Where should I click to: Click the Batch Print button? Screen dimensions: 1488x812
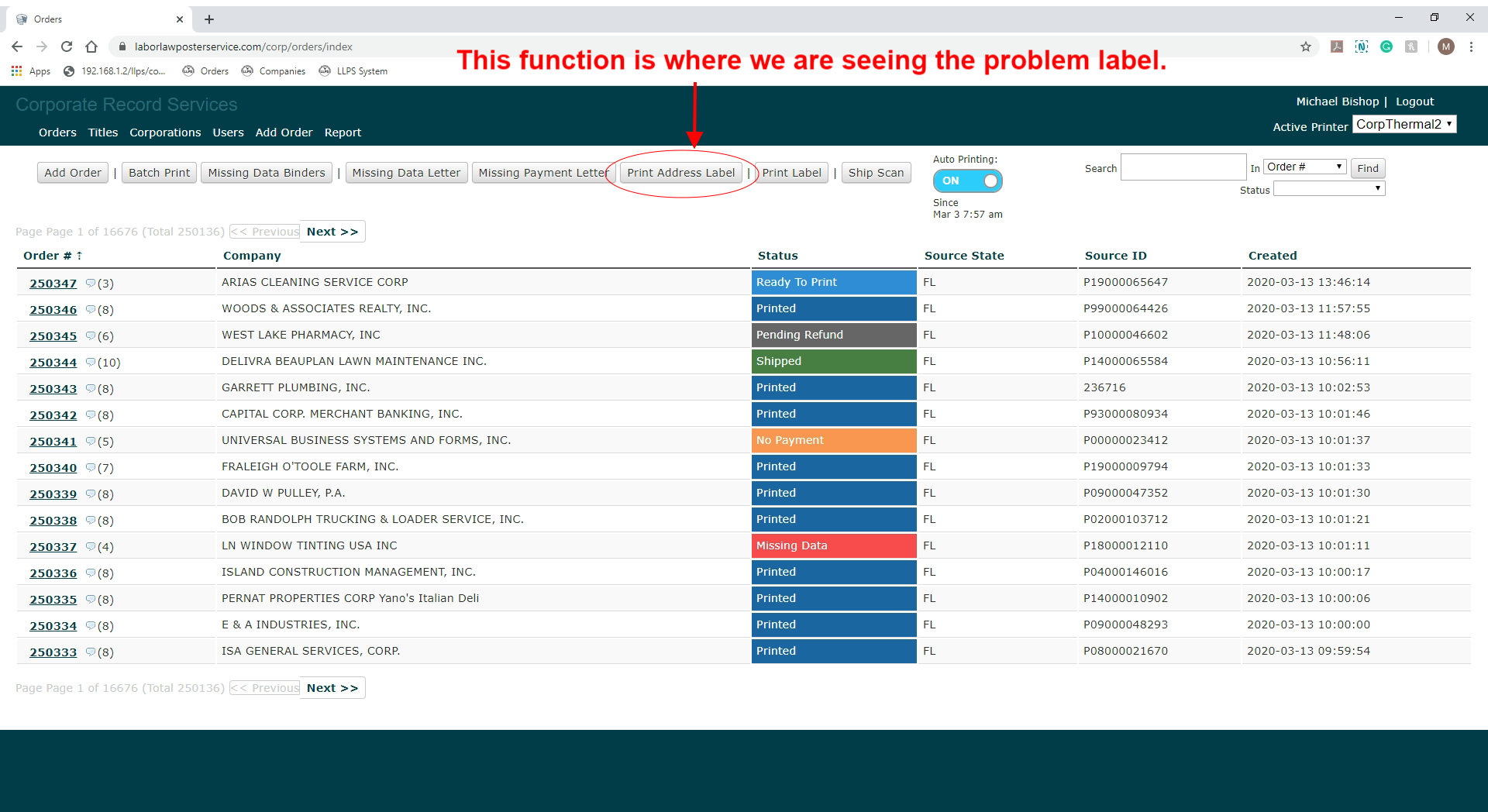click(159, 173)
